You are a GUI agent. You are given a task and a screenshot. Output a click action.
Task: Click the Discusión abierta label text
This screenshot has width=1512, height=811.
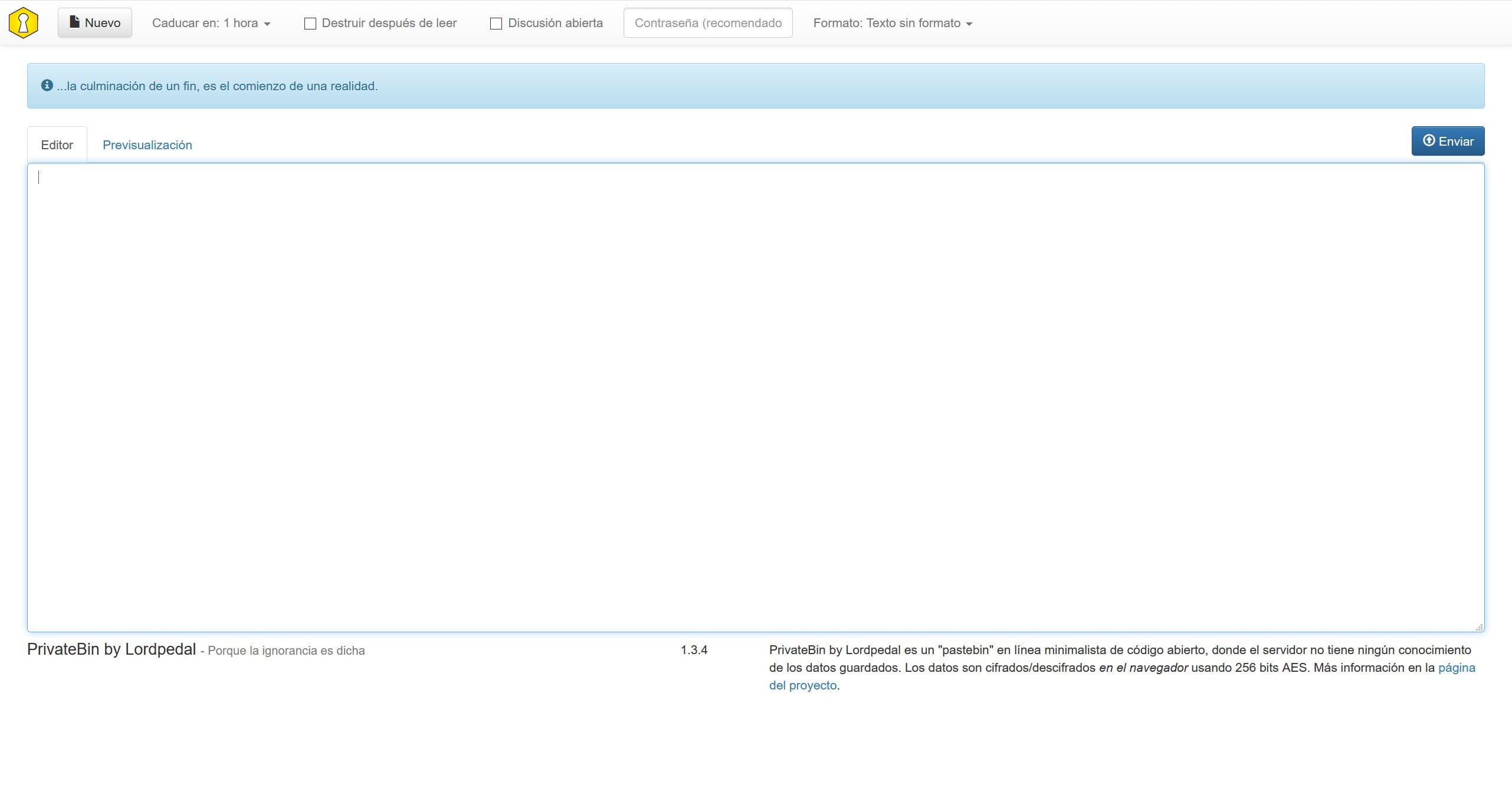click(x=555, y=23)
